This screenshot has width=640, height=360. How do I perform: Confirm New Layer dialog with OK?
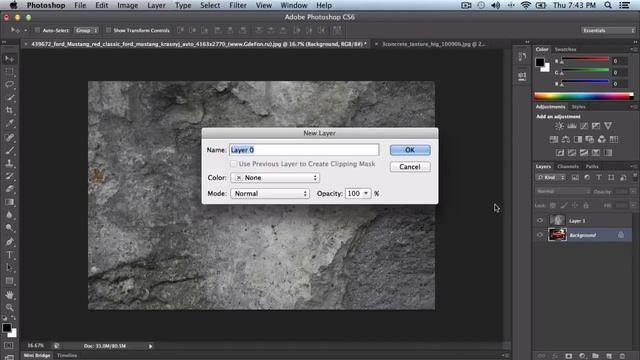(410, 150)
